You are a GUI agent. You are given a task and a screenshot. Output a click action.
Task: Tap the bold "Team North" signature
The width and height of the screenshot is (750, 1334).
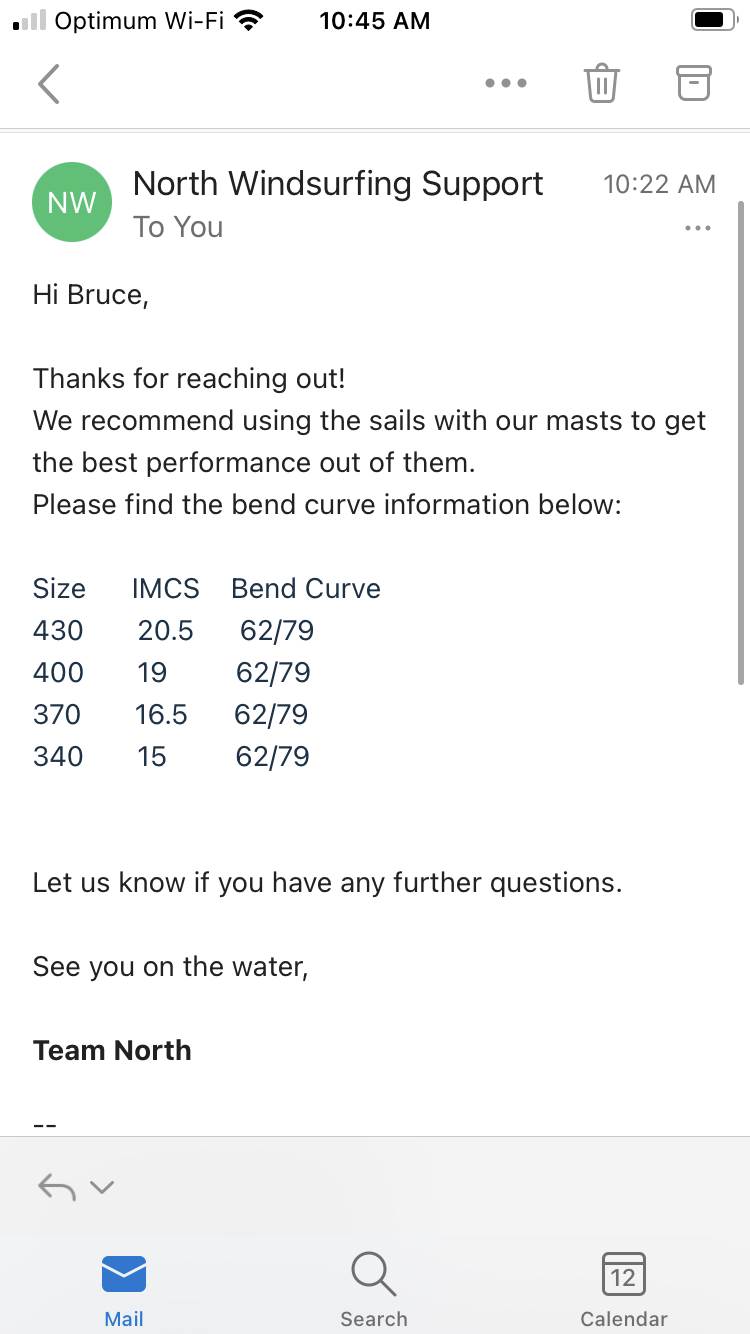(112, 1050)
